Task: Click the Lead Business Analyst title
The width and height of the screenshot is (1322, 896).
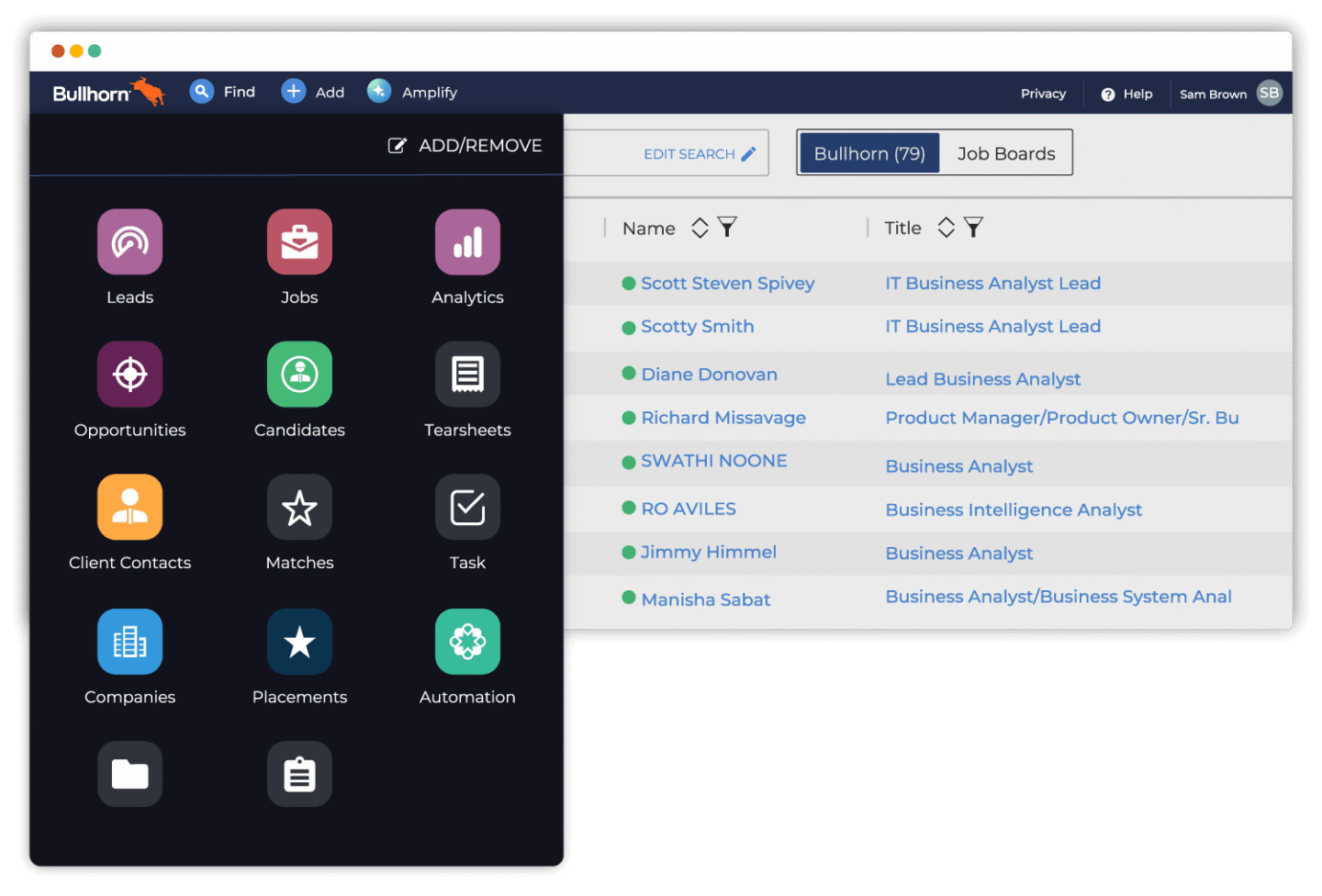Action: 982,378
